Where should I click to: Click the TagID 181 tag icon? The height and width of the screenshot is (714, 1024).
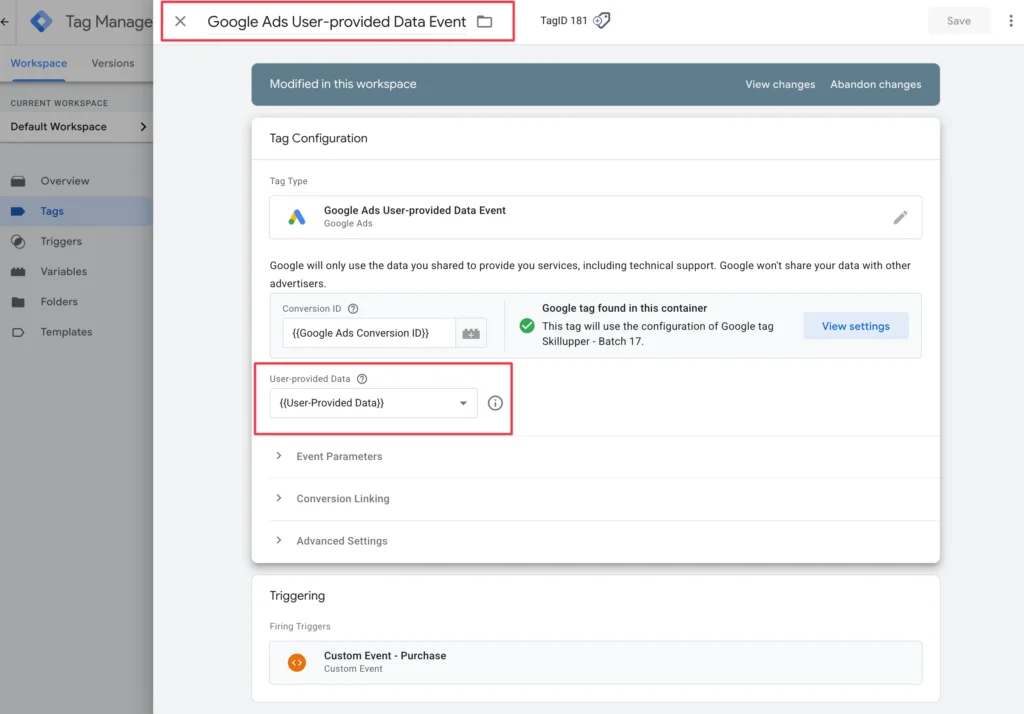point(601,21)
